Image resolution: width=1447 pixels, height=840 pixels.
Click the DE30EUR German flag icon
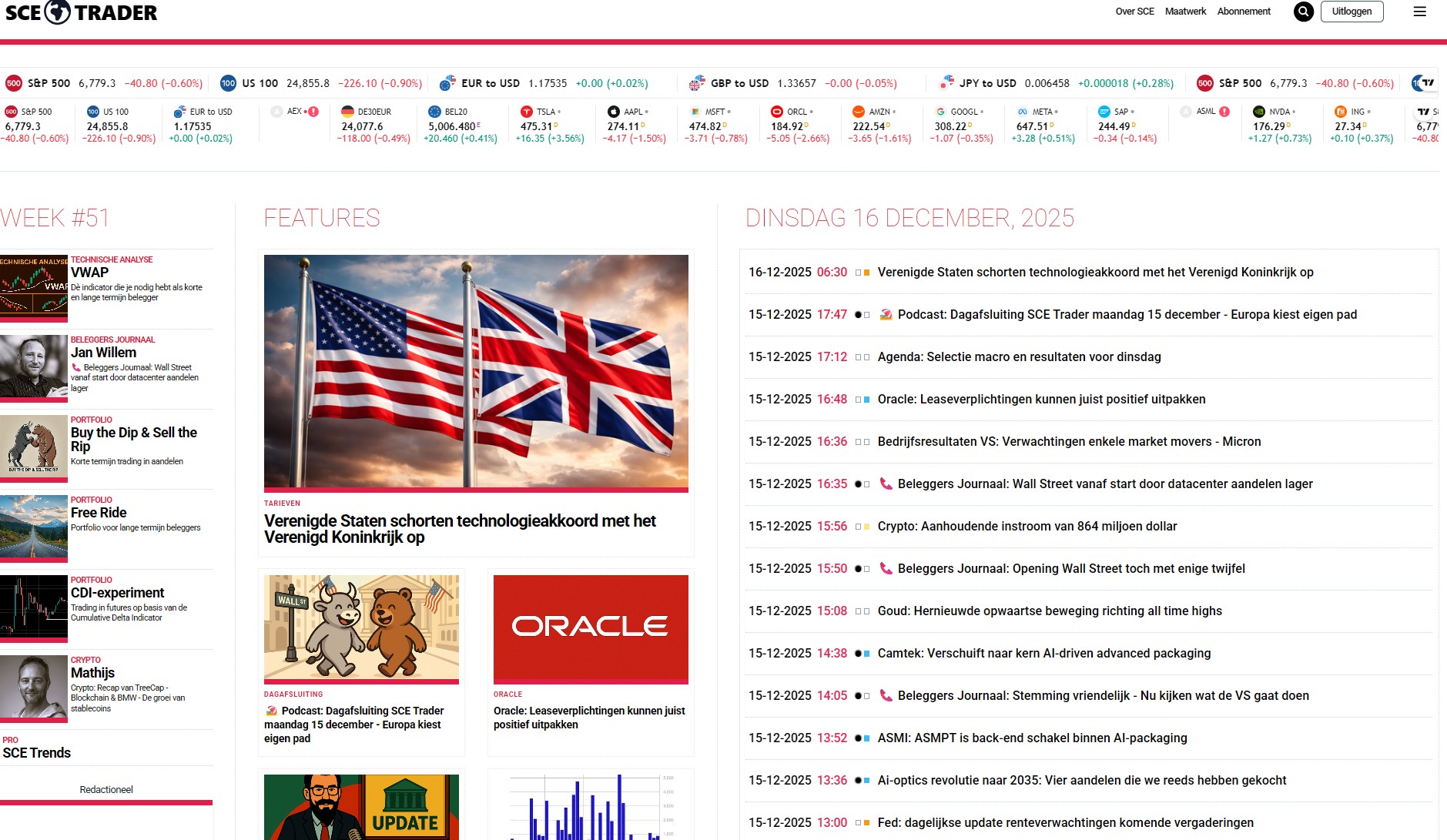click(347, 112)
